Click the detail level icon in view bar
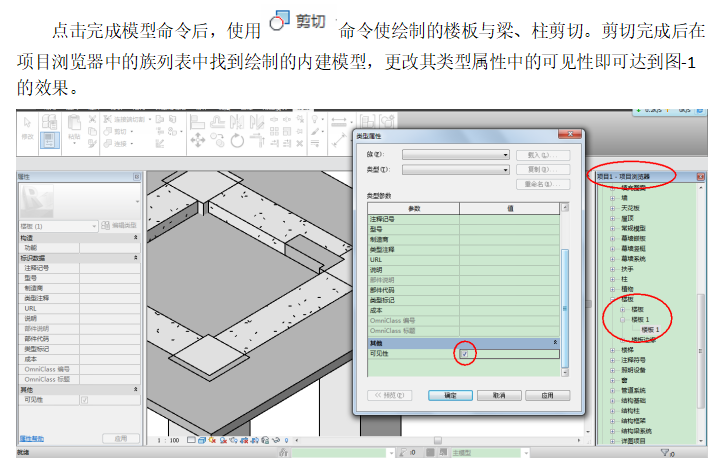 [191, 440]
